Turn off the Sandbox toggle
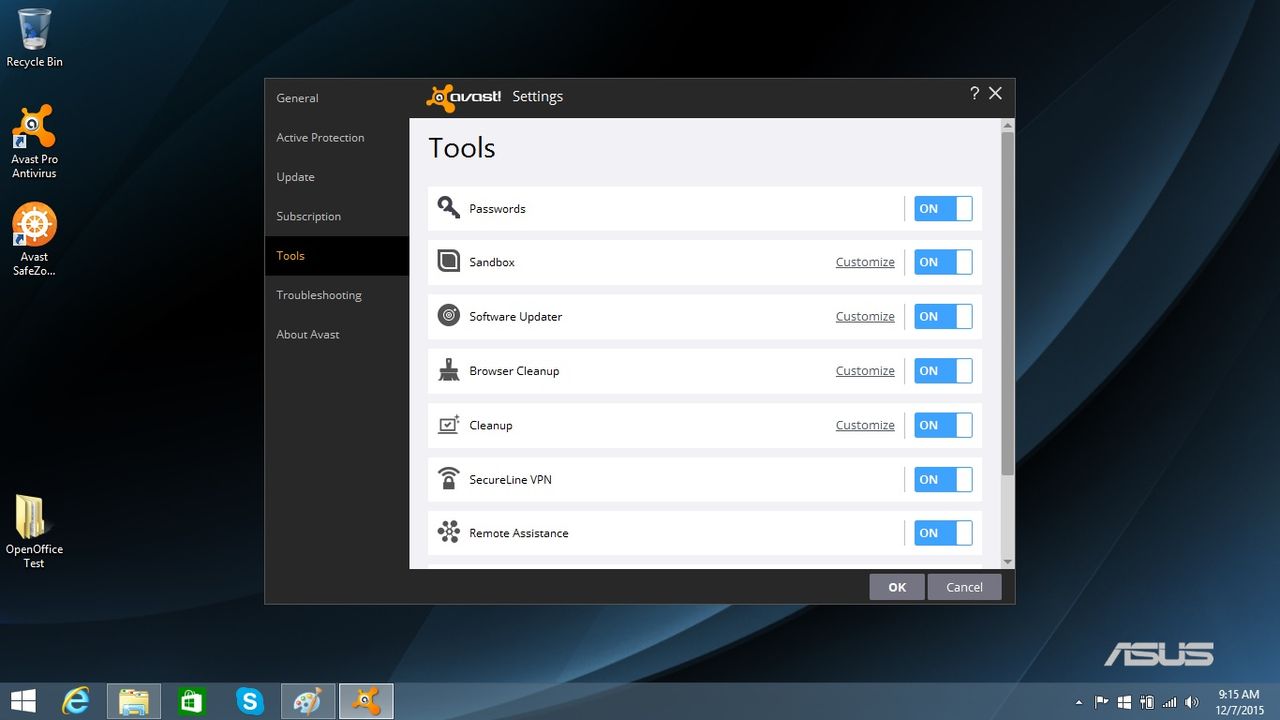1280x720 pixels. [943, 262]
